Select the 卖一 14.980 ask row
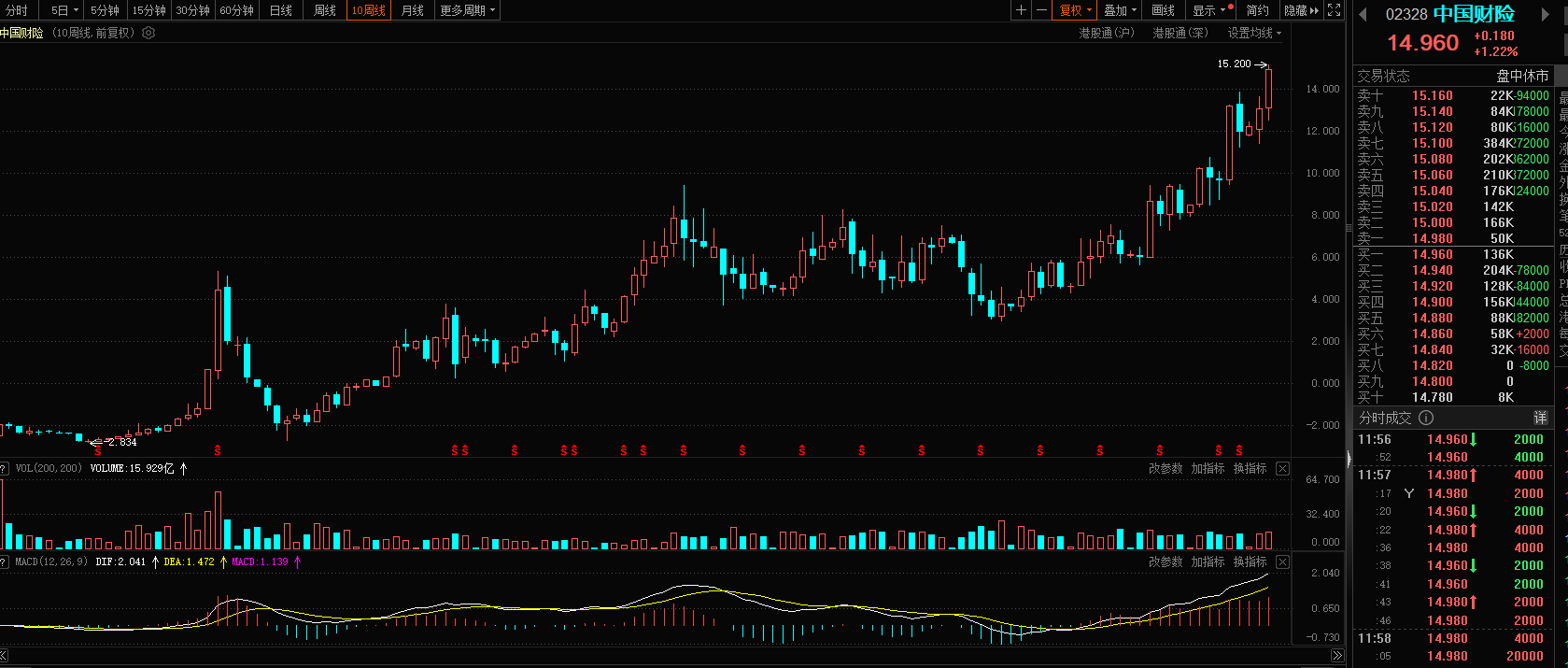 (1453, 238)
